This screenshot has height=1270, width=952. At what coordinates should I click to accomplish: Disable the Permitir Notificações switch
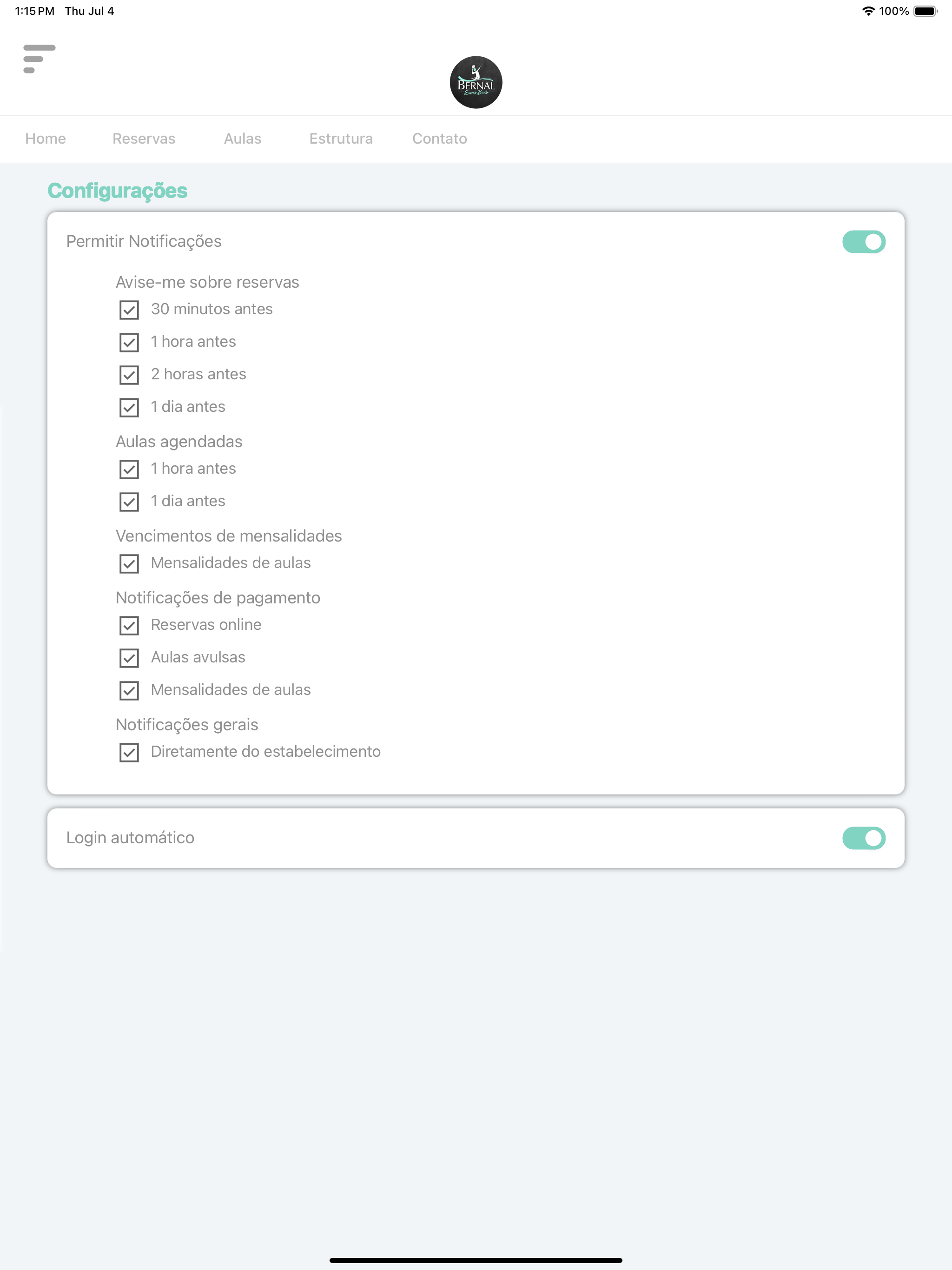[864, 242]
